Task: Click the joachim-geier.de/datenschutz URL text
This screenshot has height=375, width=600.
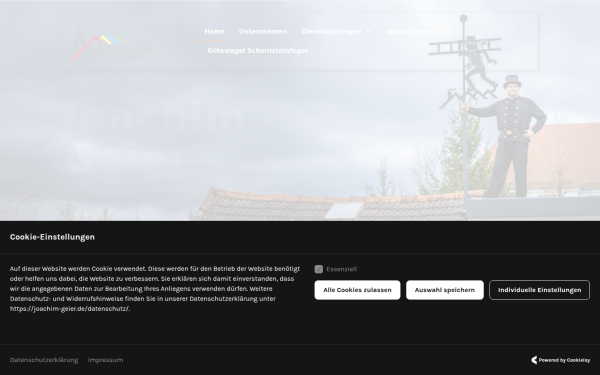Action: tap(70, 309)
